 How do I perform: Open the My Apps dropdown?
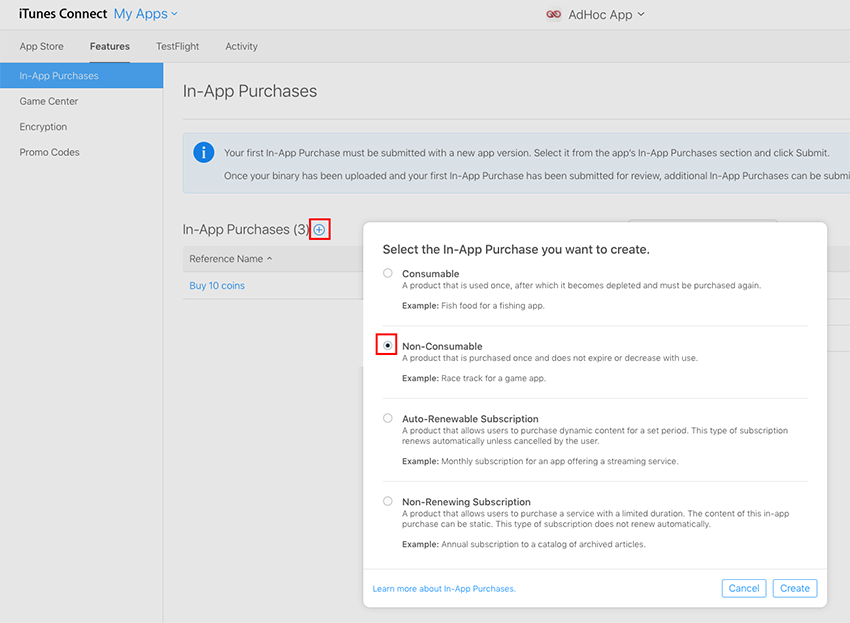pyautogui.click(x=145, y=14)
